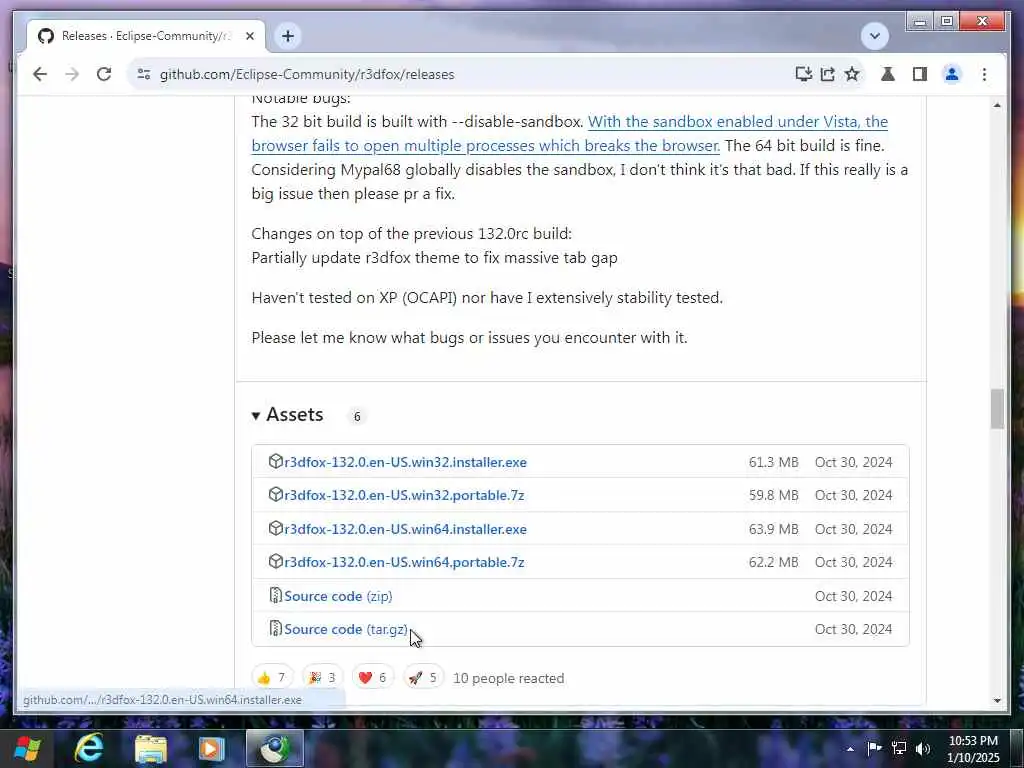View site information icon in address bar
1024x768 pixels.
pyautogui.click(x=144, y=74)
